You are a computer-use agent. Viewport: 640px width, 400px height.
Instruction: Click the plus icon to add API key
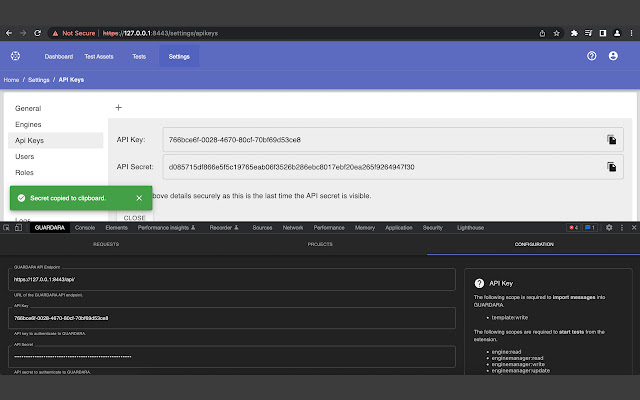(x=118, y=107)
